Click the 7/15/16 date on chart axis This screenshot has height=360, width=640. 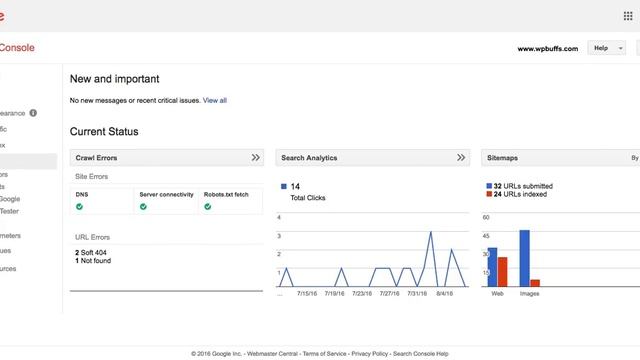click(x=307, y=293)
